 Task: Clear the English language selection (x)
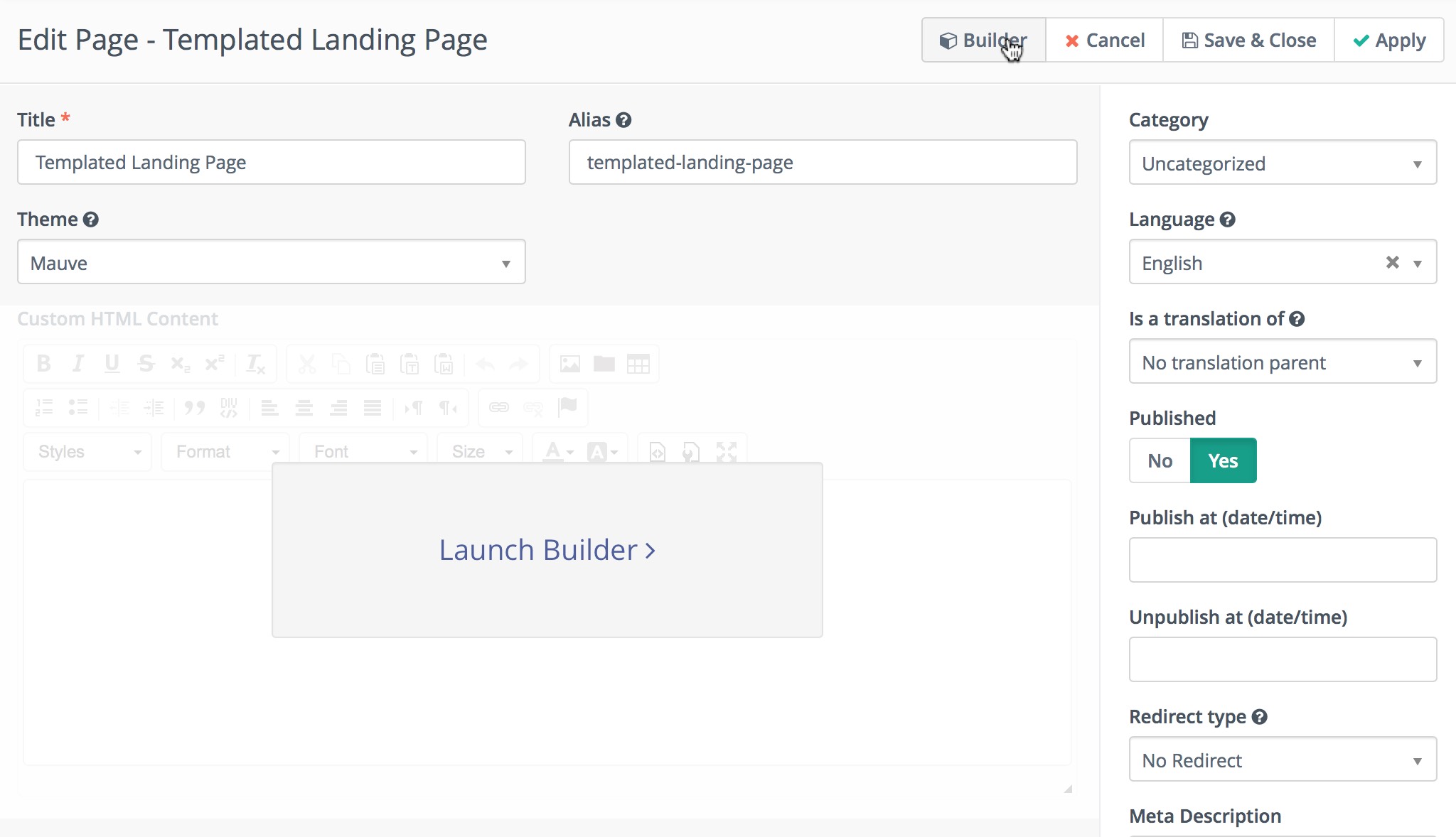(1392, 262)
